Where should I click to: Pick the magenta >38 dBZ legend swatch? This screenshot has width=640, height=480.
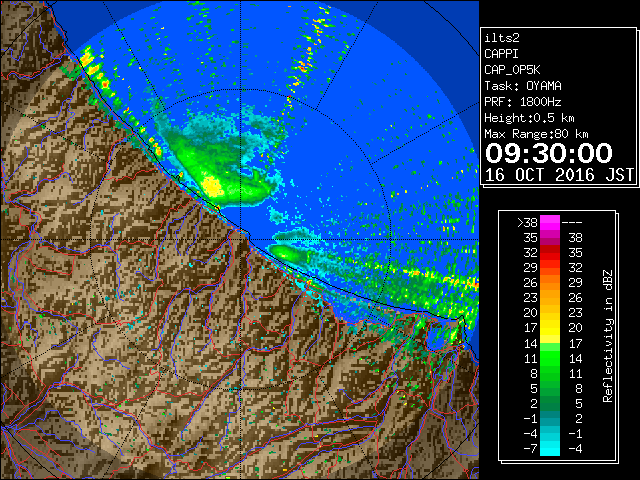pyautogui.click(x=550, y=223)
